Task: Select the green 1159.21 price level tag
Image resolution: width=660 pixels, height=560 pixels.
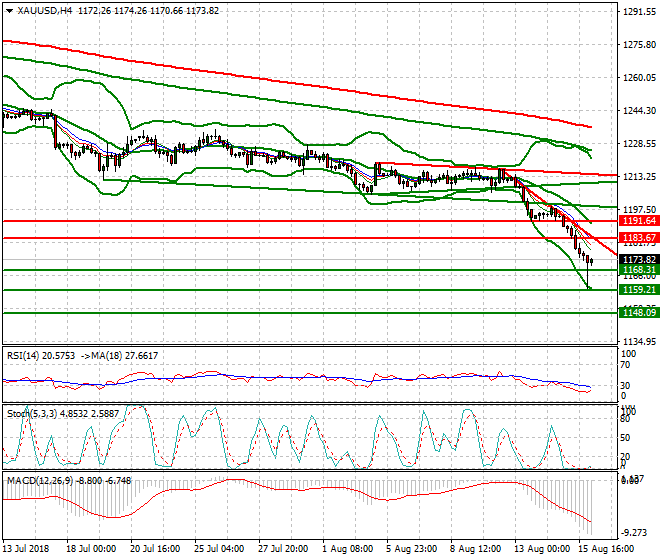Action: [x=638, y=289]
